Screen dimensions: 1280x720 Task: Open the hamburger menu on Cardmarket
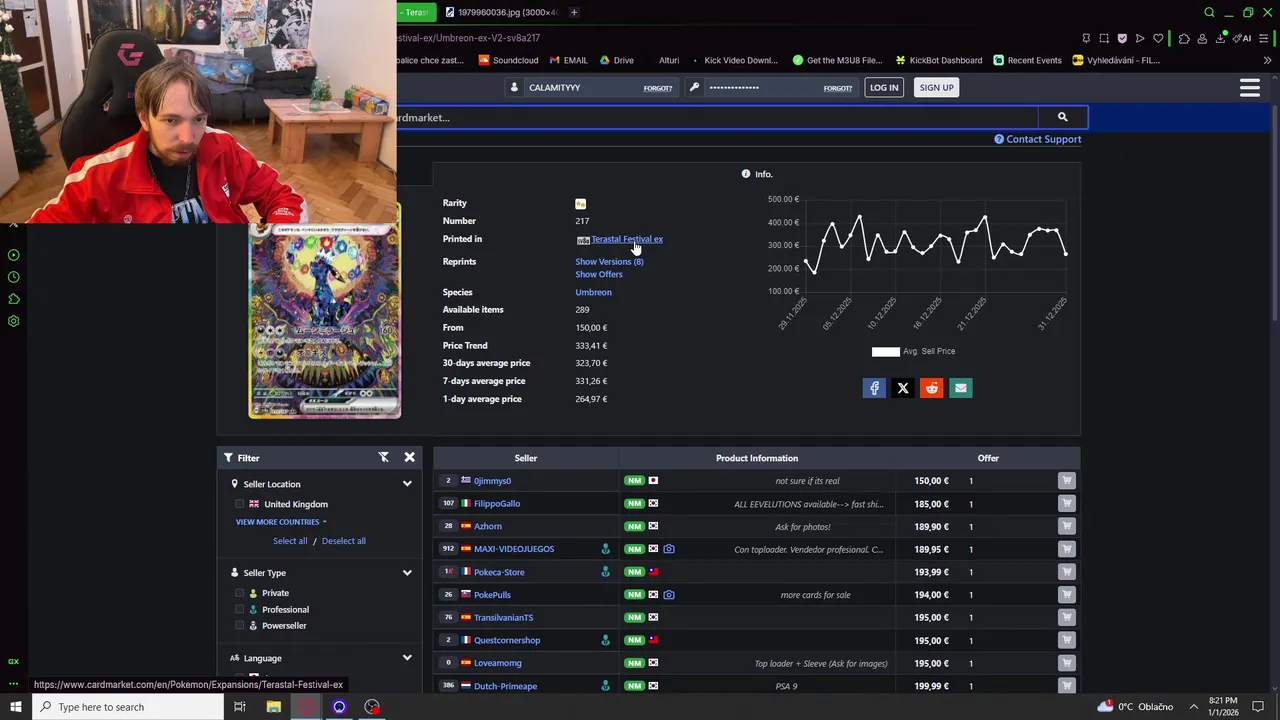(1249, 88)
